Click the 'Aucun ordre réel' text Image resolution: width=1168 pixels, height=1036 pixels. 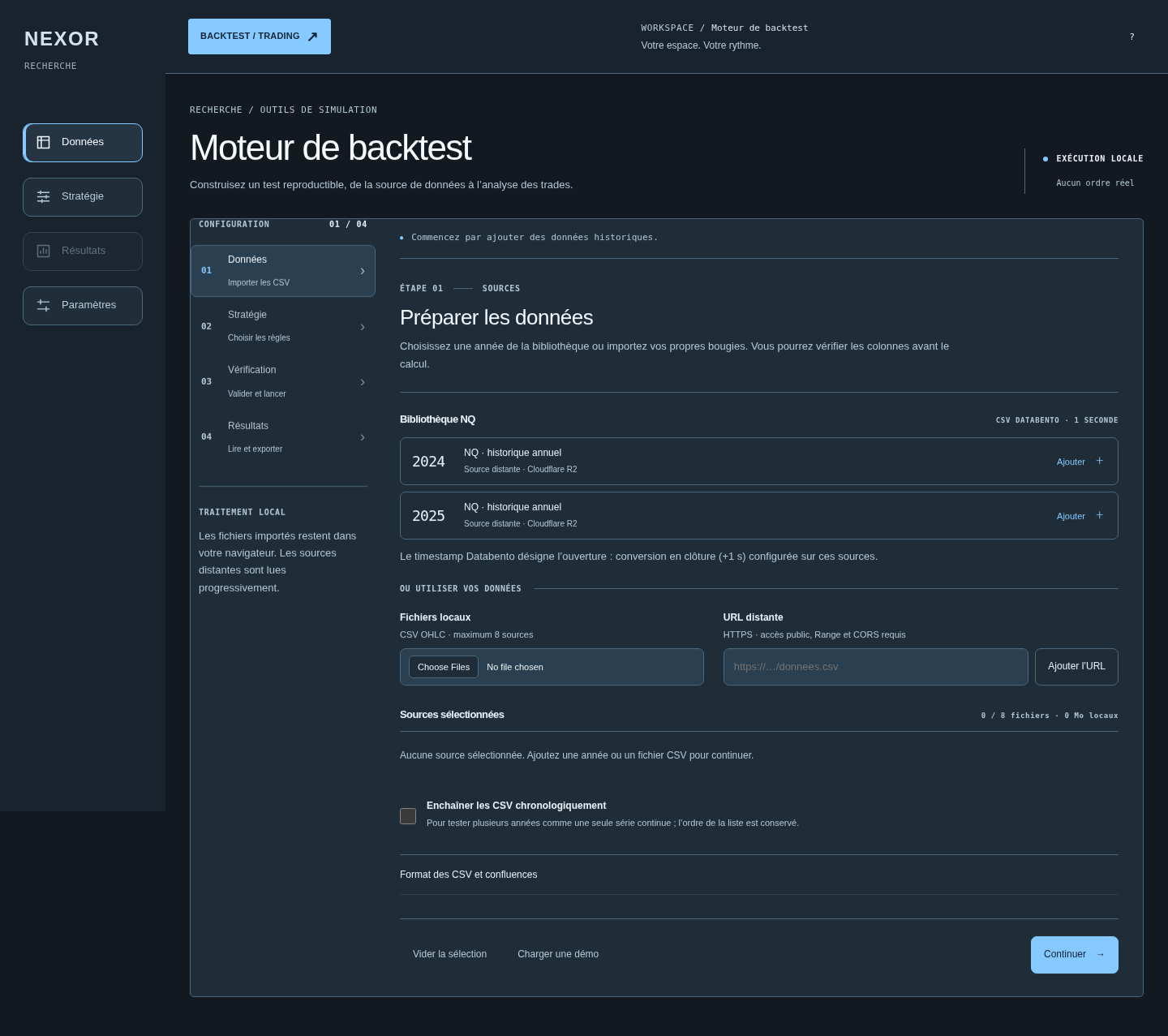pyautogui.click(x=1095, y=183)
